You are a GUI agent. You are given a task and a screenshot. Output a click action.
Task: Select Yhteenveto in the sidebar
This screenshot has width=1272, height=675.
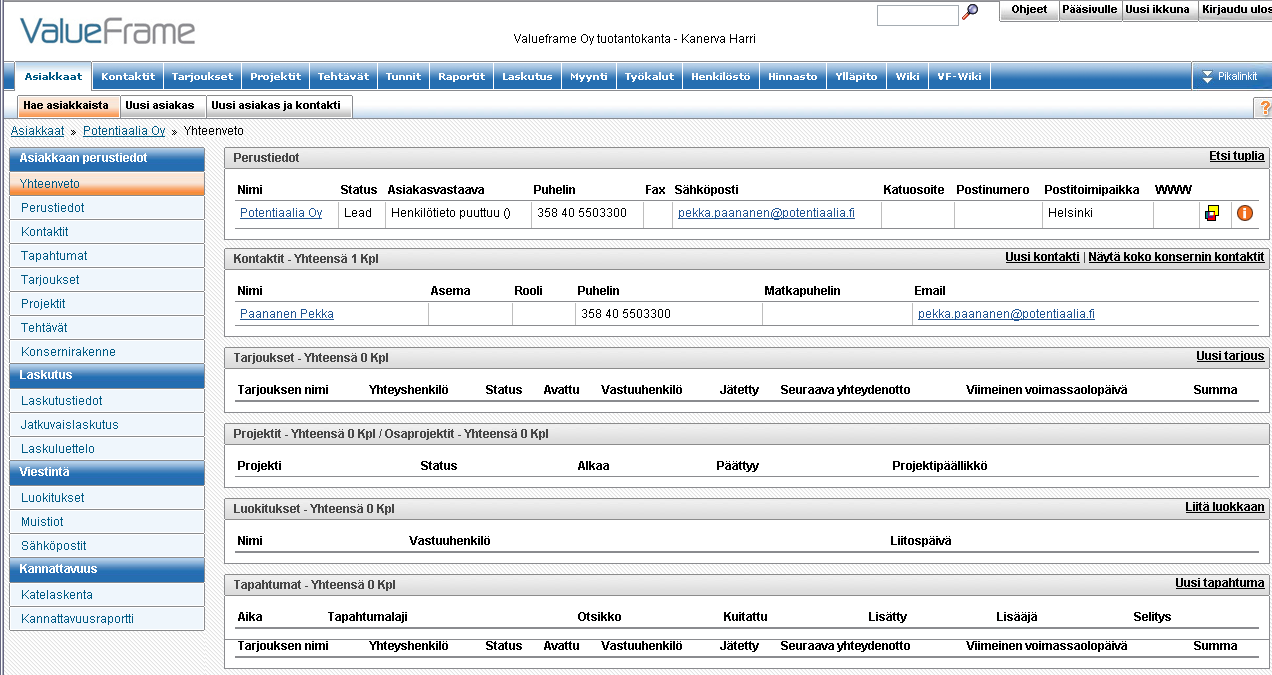106,184
